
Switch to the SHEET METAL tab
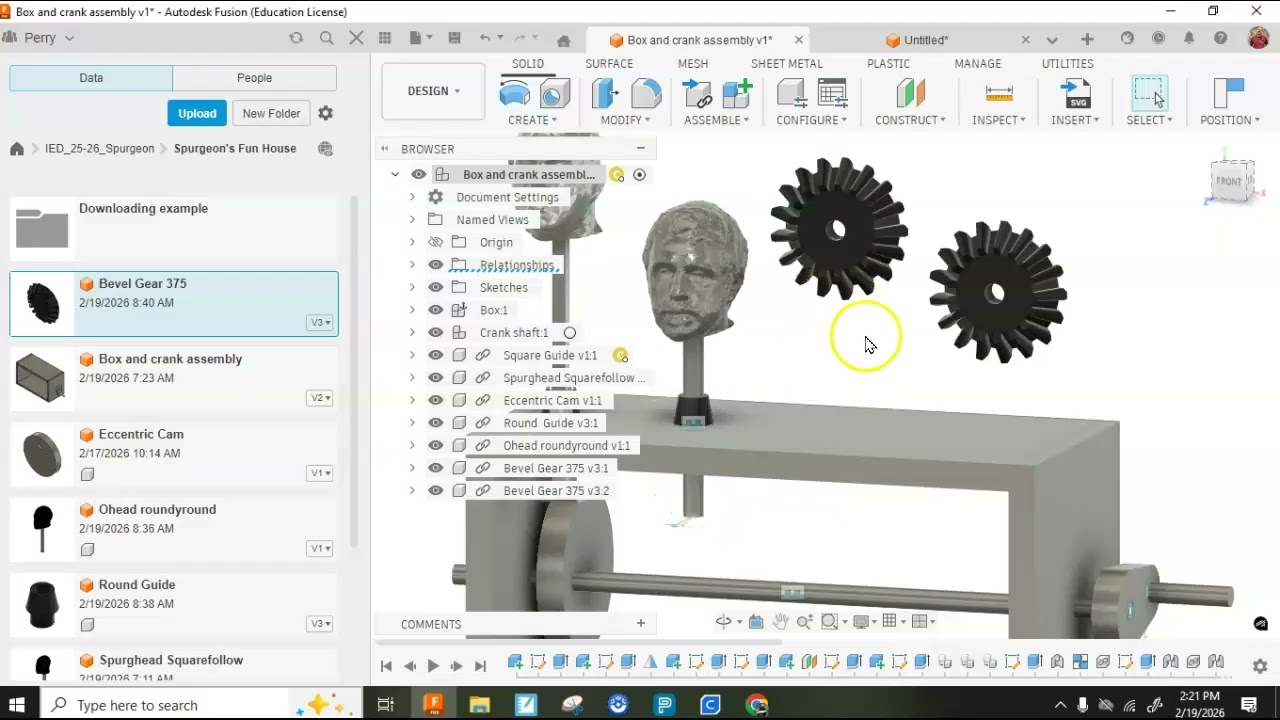[x=787, y=63]
